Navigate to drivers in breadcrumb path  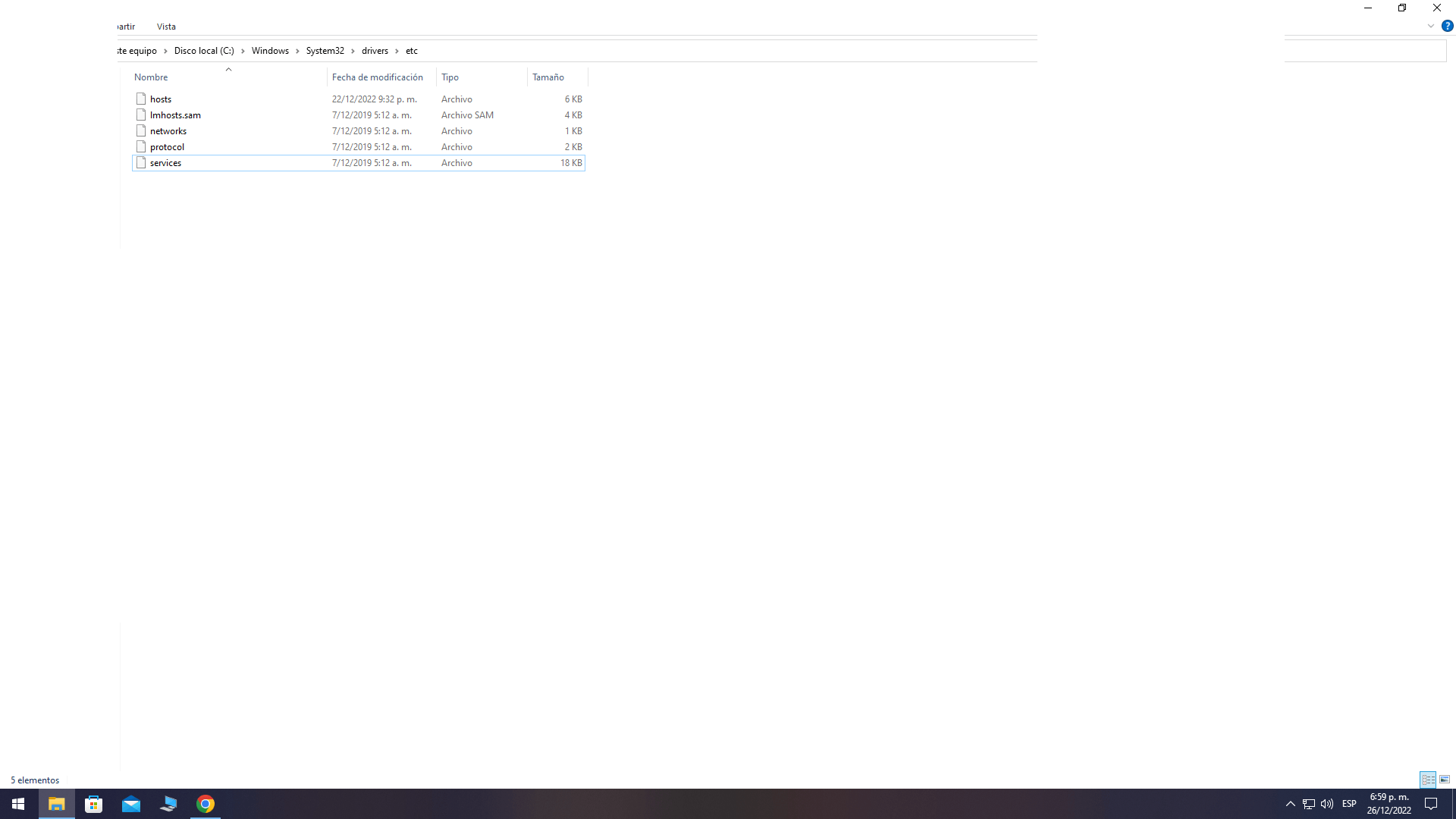tap(375, 51)
